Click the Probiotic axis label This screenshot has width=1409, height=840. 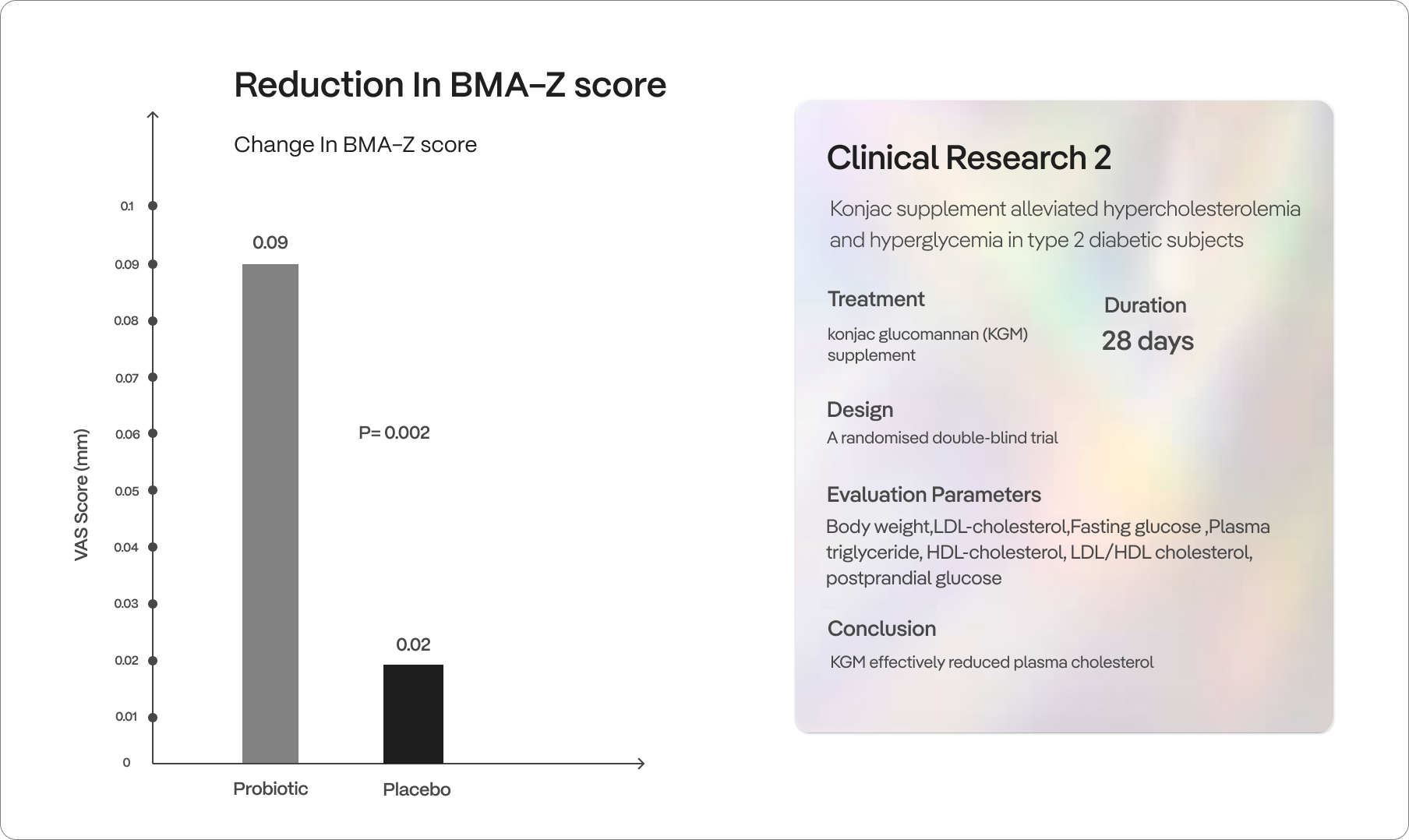[270, 789]
